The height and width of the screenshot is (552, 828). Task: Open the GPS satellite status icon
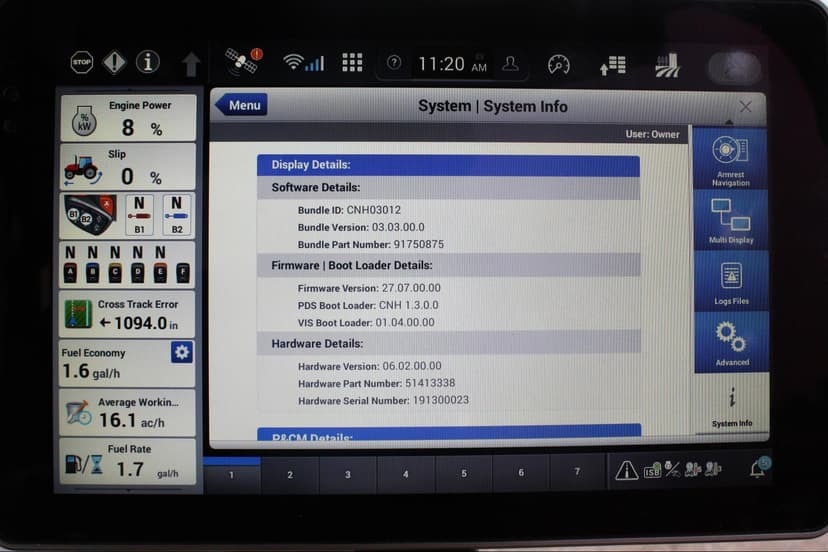[x=241, y=62]
